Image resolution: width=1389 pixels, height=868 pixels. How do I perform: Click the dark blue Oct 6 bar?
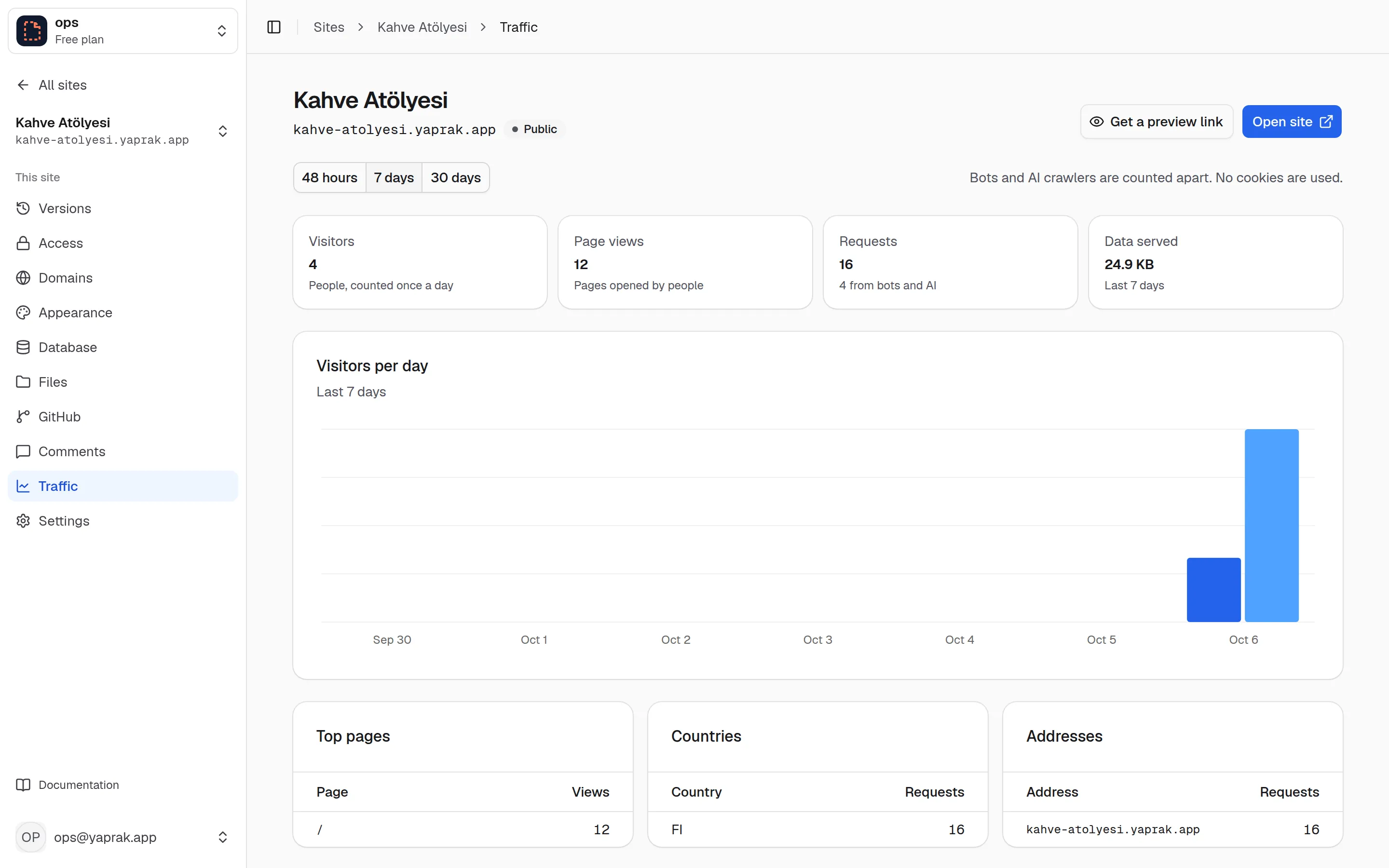(x=1213, y=590)
